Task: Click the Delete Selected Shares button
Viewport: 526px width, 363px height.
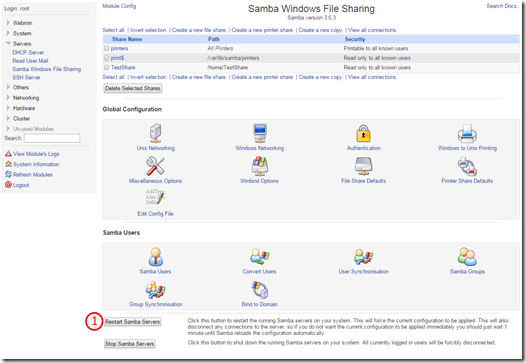Action: click(x=133, y=88)
